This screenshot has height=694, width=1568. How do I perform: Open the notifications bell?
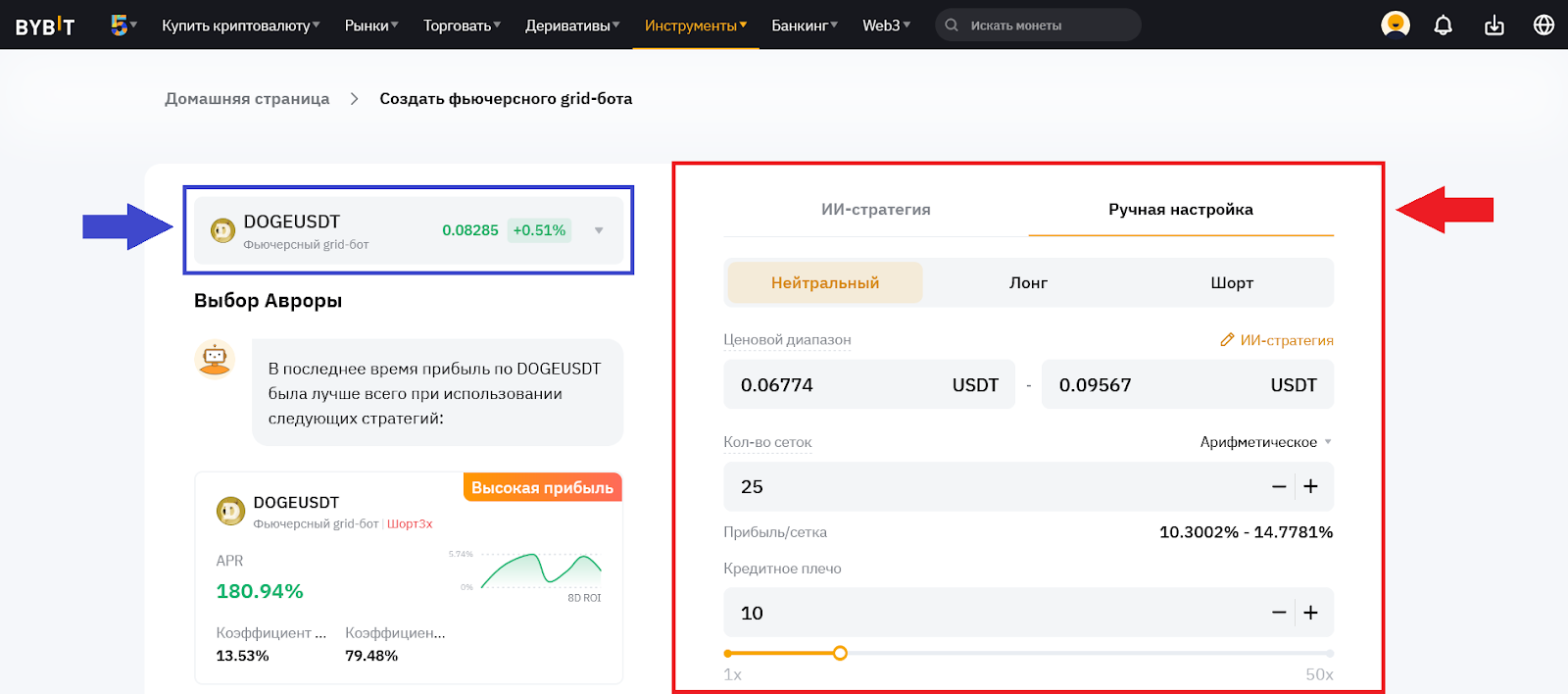[x=1443, y=25]
